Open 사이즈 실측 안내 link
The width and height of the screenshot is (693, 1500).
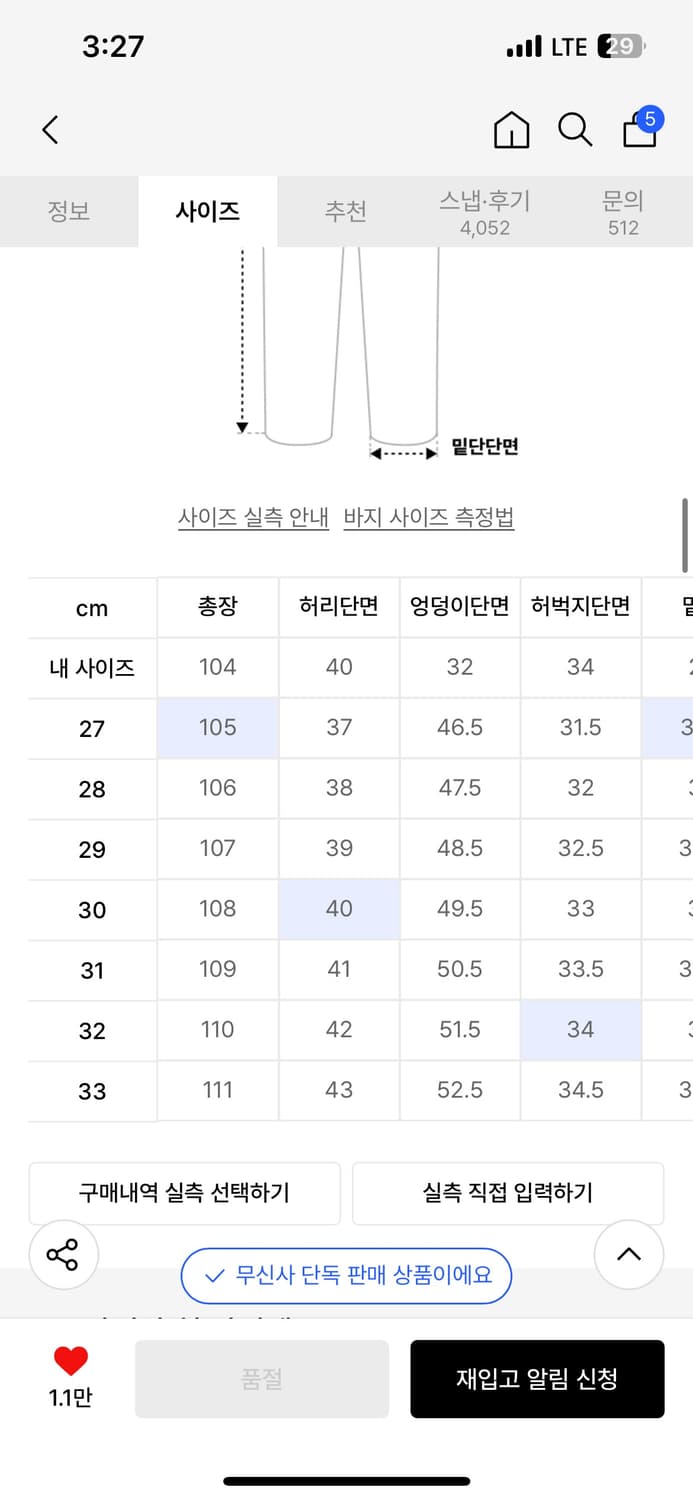[x=253, y=520]
